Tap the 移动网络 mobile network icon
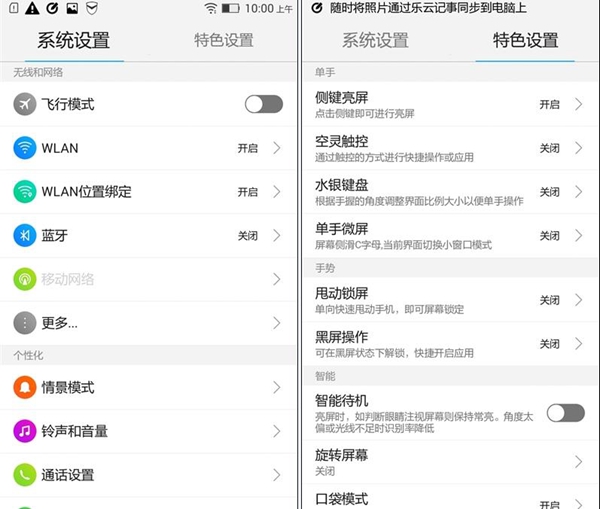The width and height of the screenshot is (600, 509). click(25, 279)
